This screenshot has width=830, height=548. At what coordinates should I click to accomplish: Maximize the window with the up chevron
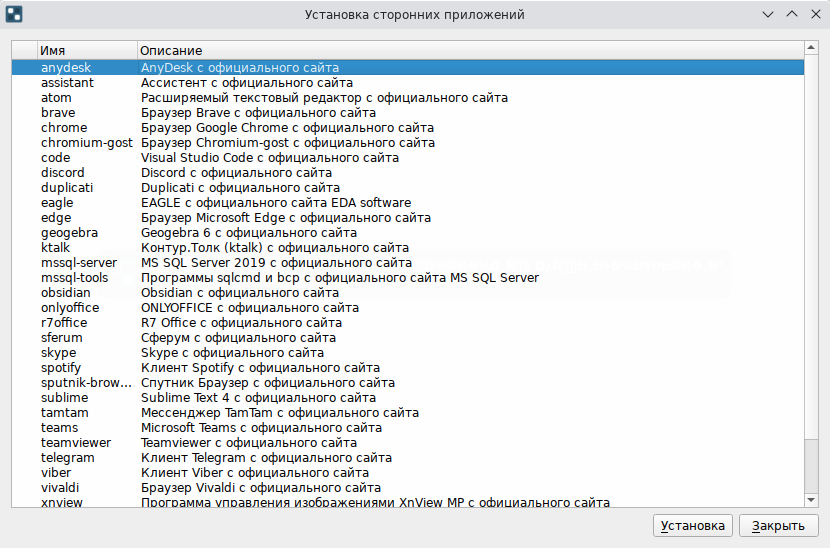click(792, 14)
